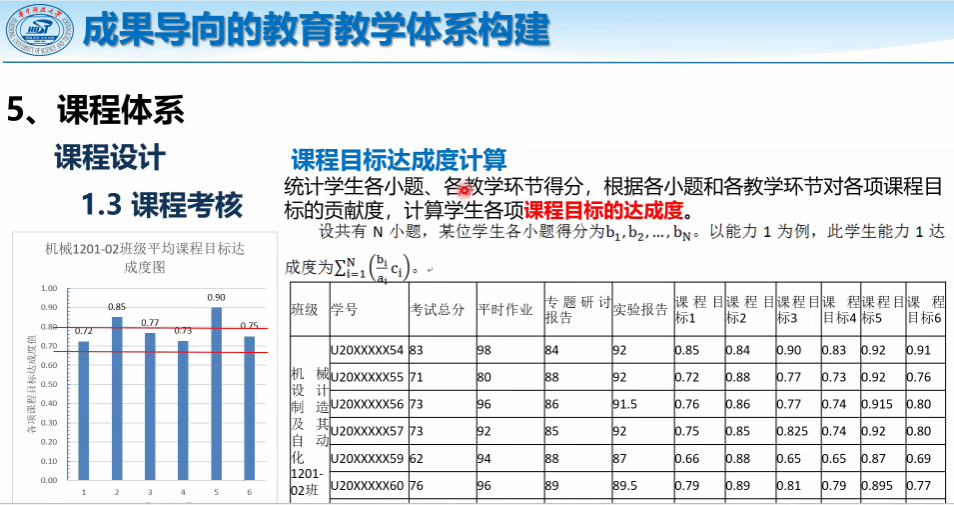Click the university logo in the header
Screen dimensions: 954x505
tap(34, 32)
